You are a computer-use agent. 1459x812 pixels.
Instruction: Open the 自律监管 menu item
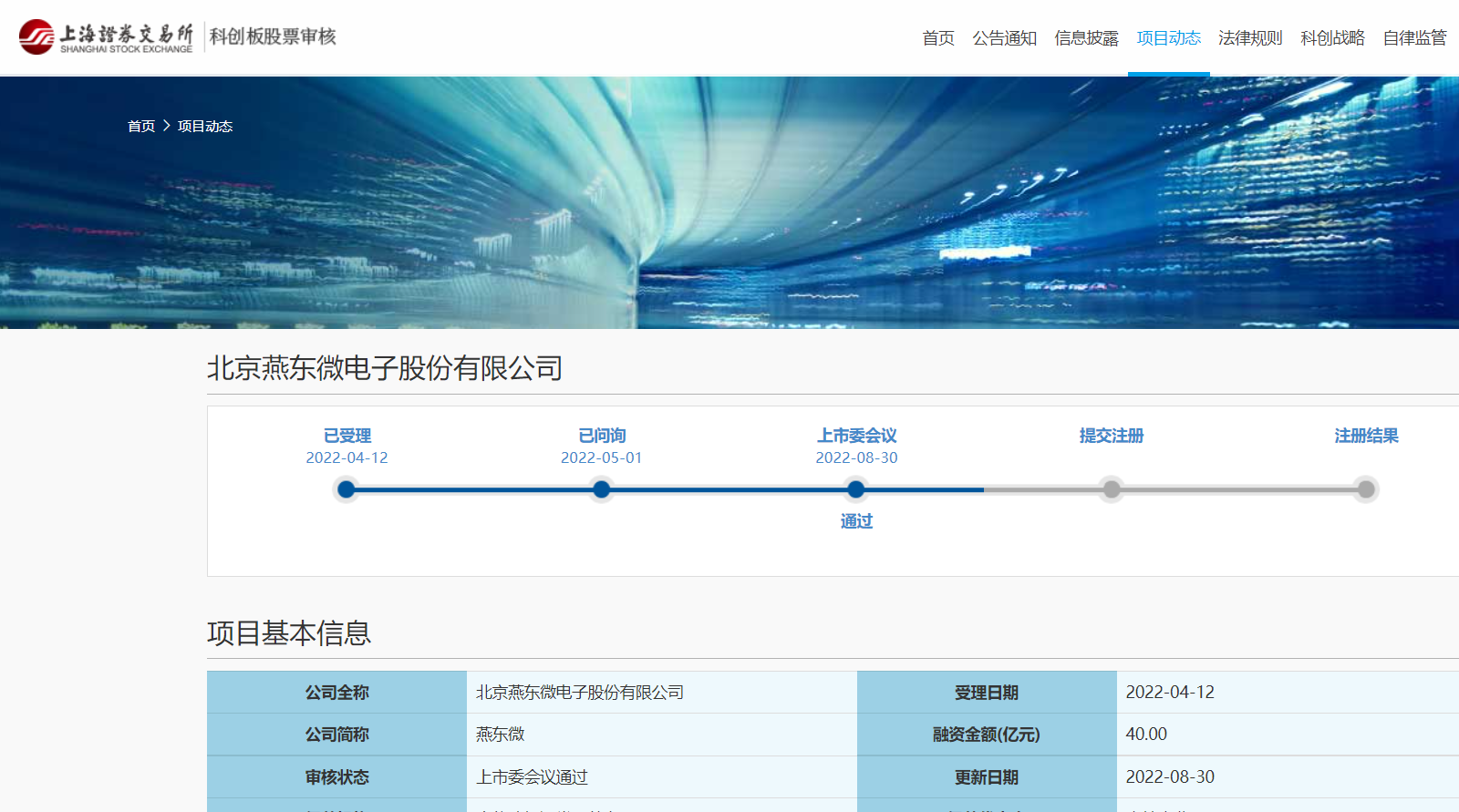(x=1414, y=38)
